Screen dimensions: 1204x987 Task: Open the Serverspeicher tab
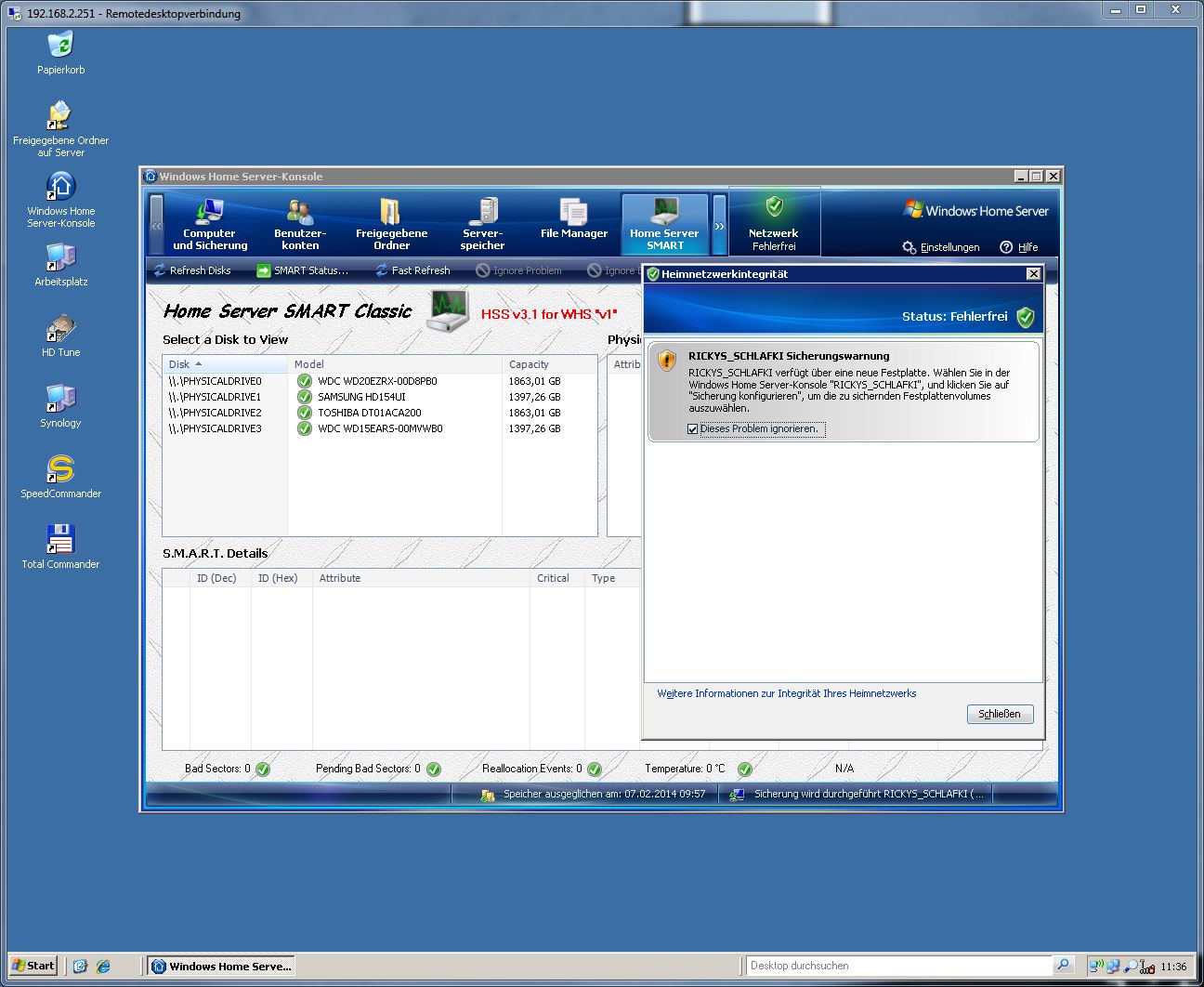pyautogui.click(x=482, y=224)
